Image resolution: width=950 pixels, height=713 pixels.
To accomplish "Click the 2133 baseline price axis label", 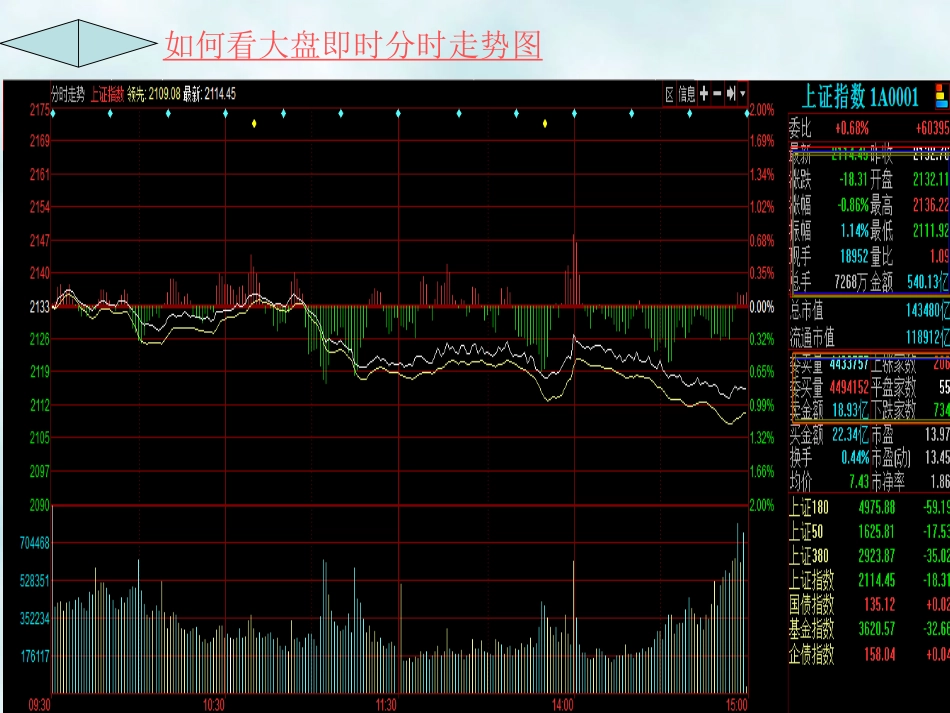I will point(40,307).
